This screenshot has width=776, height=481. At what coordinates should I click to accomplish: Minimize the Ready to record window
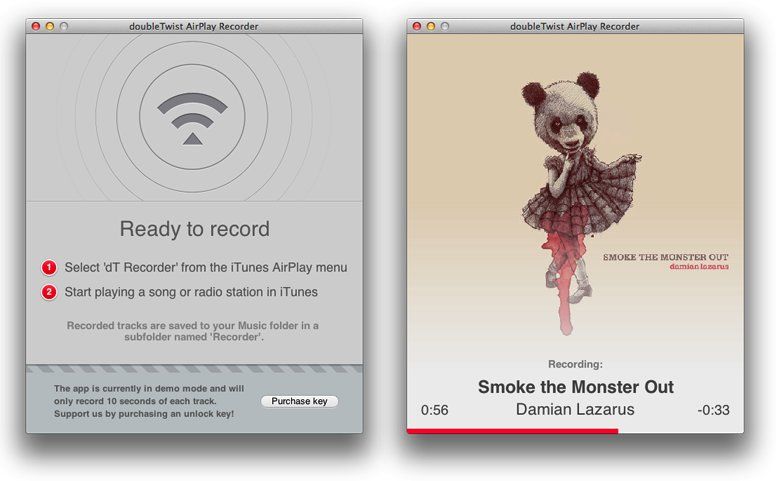(x=51, y=26)
